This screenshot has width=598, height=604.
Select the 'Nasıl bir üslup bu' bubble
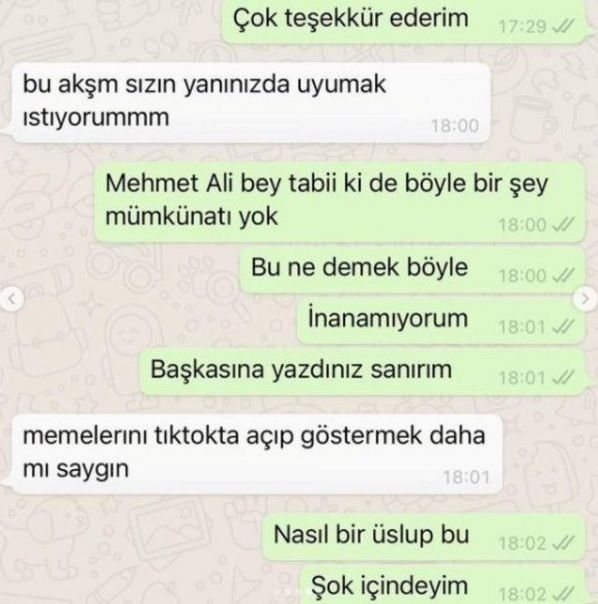pyautogui.click(x=424, y=537)
